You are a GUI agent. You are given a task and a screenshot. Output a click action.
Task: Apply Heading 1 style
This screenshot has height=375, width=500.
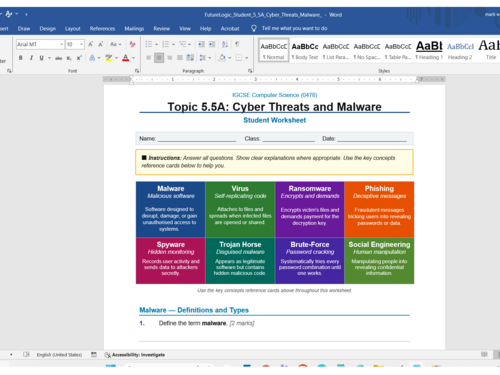(429, 50)
